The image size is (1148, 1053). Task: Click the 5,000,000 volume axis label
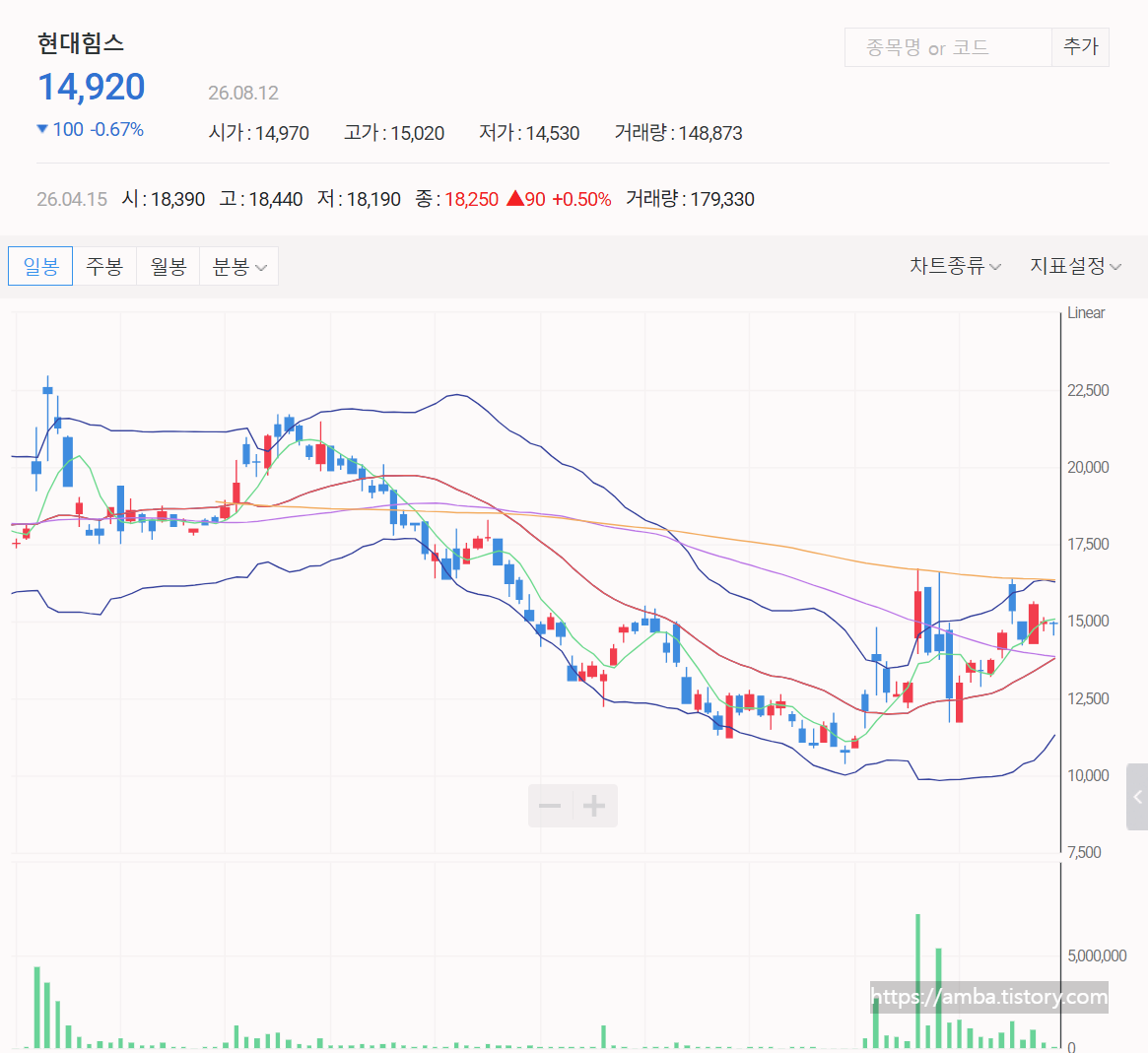[x=1097, y=954]
